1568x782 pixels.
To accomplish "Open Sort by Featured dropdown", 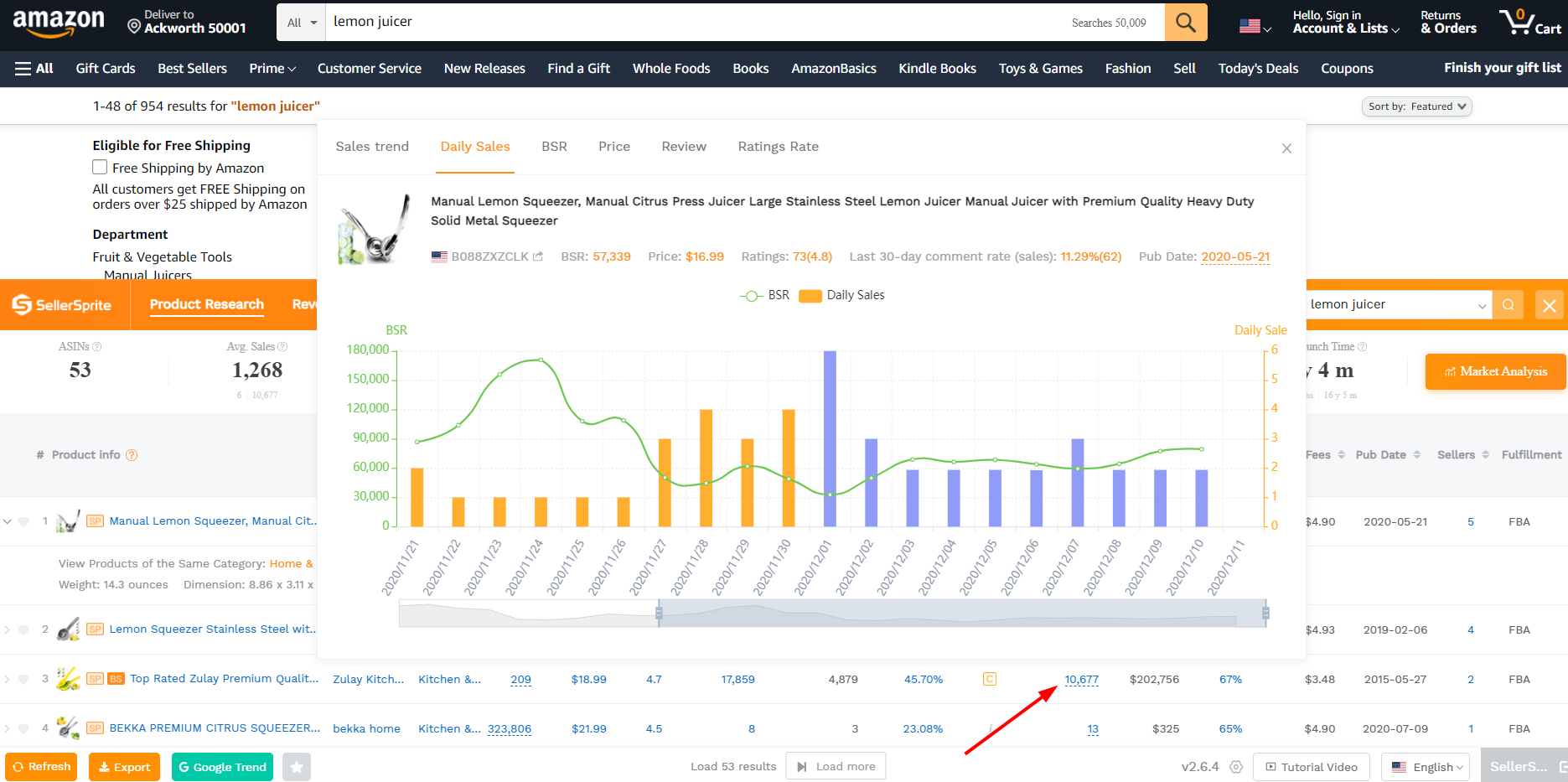I will tap(1416, 106).
